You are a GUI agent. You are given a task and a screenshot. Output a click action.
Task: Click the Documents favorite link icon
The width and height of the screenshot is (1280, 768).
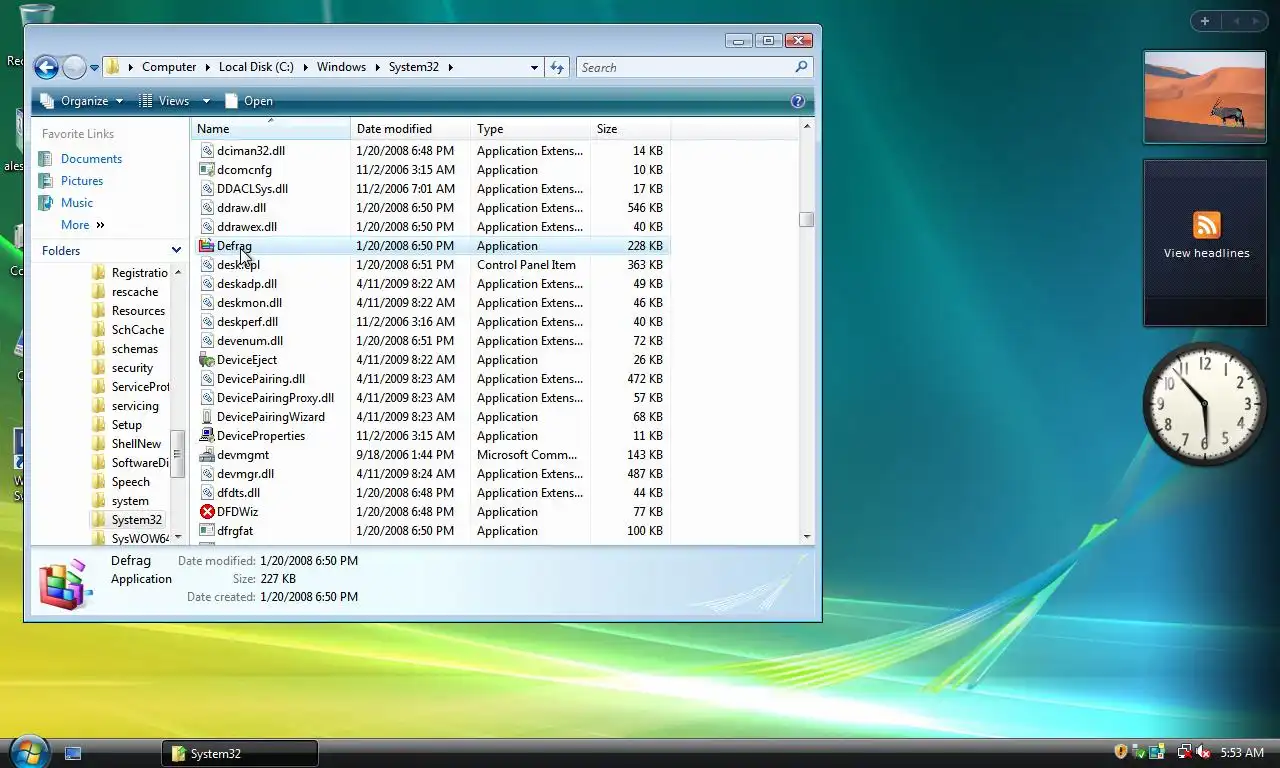tap(45, 159)
